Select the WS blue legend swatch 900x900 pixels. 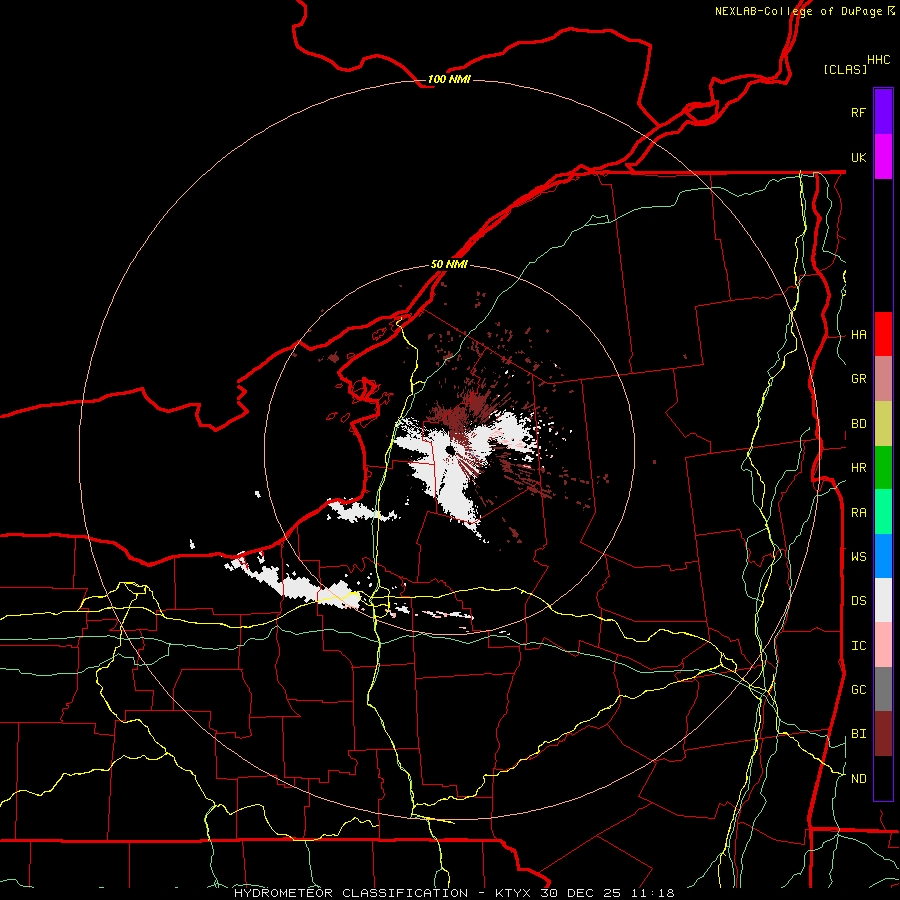(x=883, y=556)
